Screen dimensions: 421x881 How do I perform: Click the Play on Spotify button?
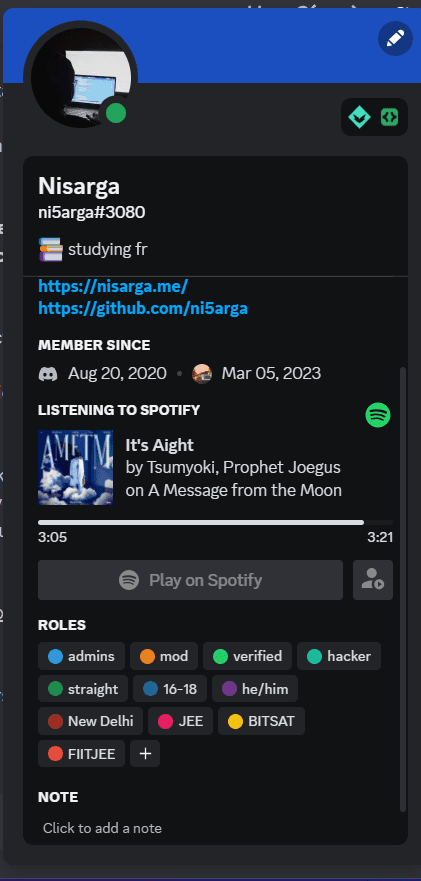(x=191, y=580)
